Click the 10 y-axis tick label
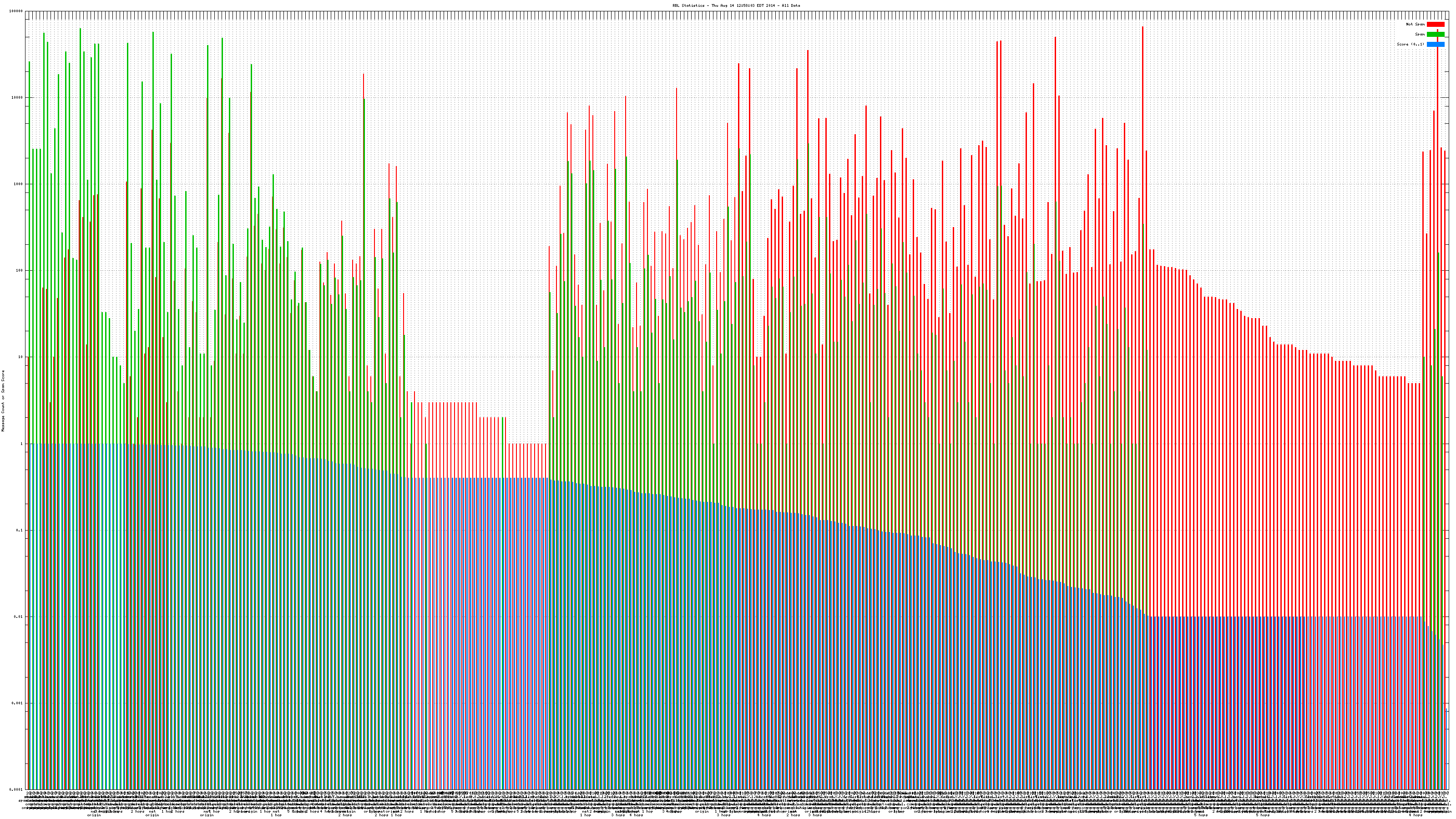 pyautogui.click(x=21, y=357)
